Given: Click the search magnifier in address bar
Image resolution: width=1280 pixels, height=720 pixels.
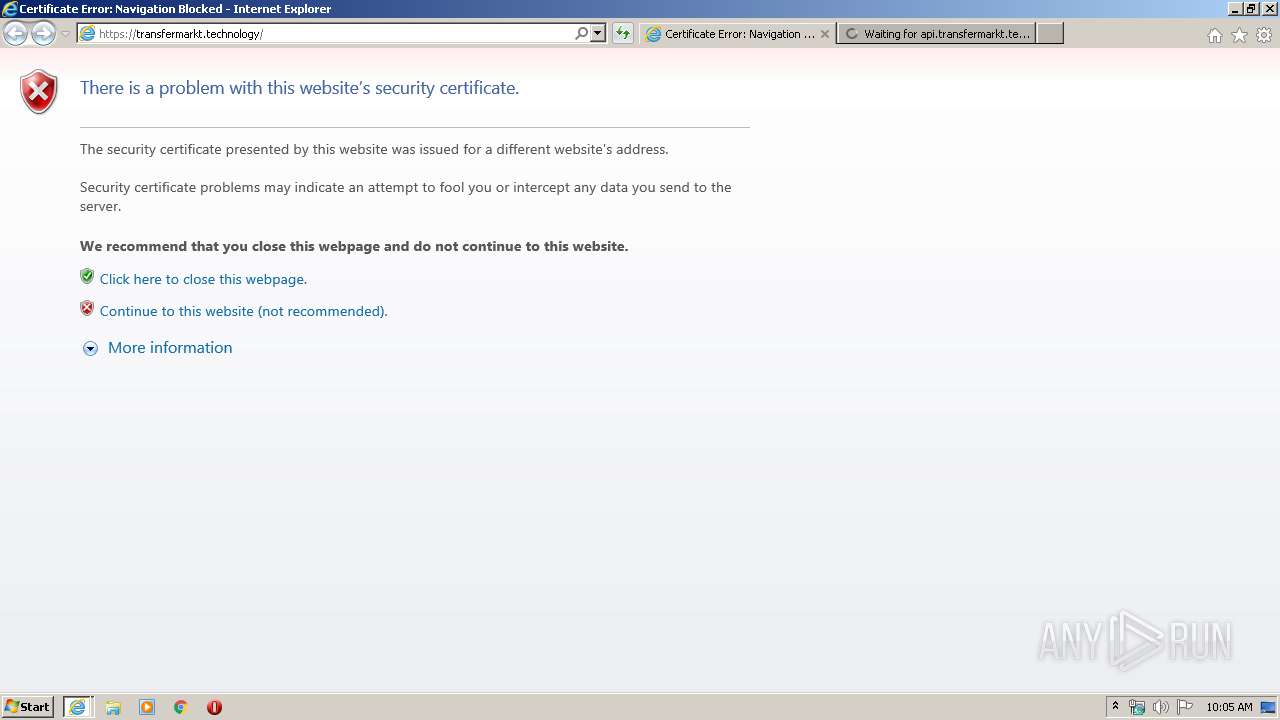Looking at the screenshot, I should 581,33.
